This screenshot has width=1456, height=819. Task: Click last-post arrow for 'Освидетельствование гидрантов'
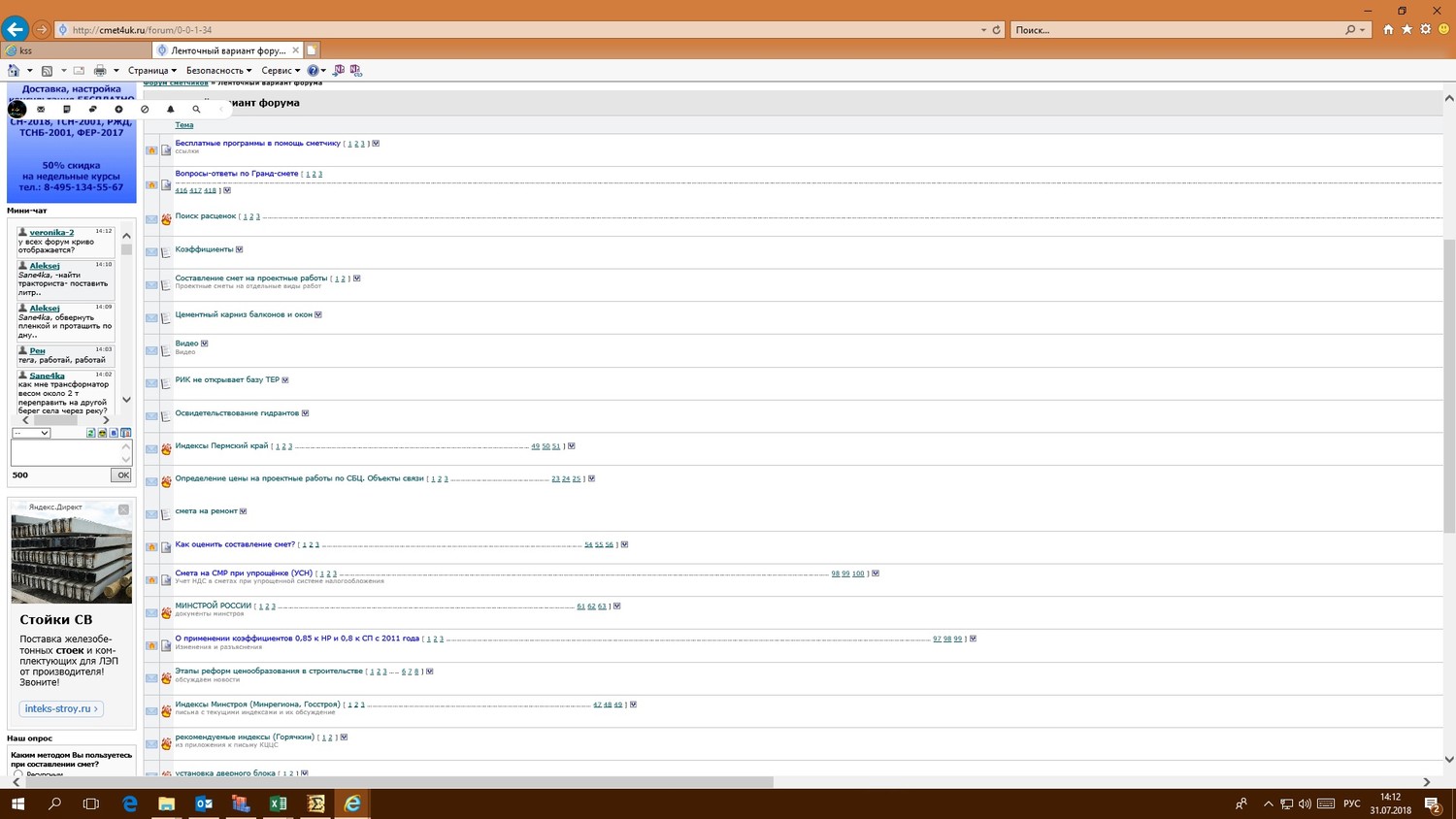305,413
